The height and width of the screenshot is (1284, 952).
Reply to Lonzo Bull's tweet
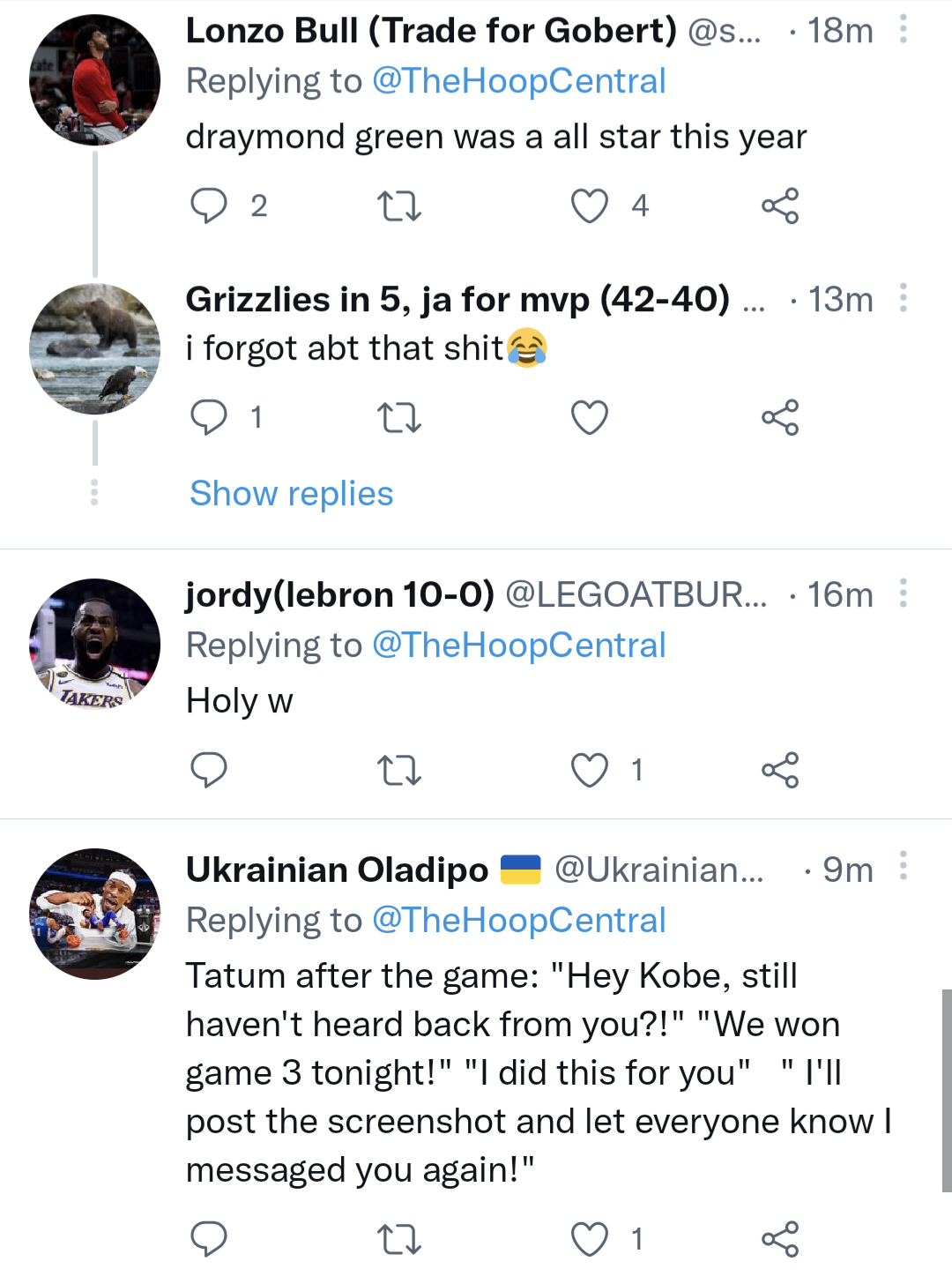pos(209,205)
